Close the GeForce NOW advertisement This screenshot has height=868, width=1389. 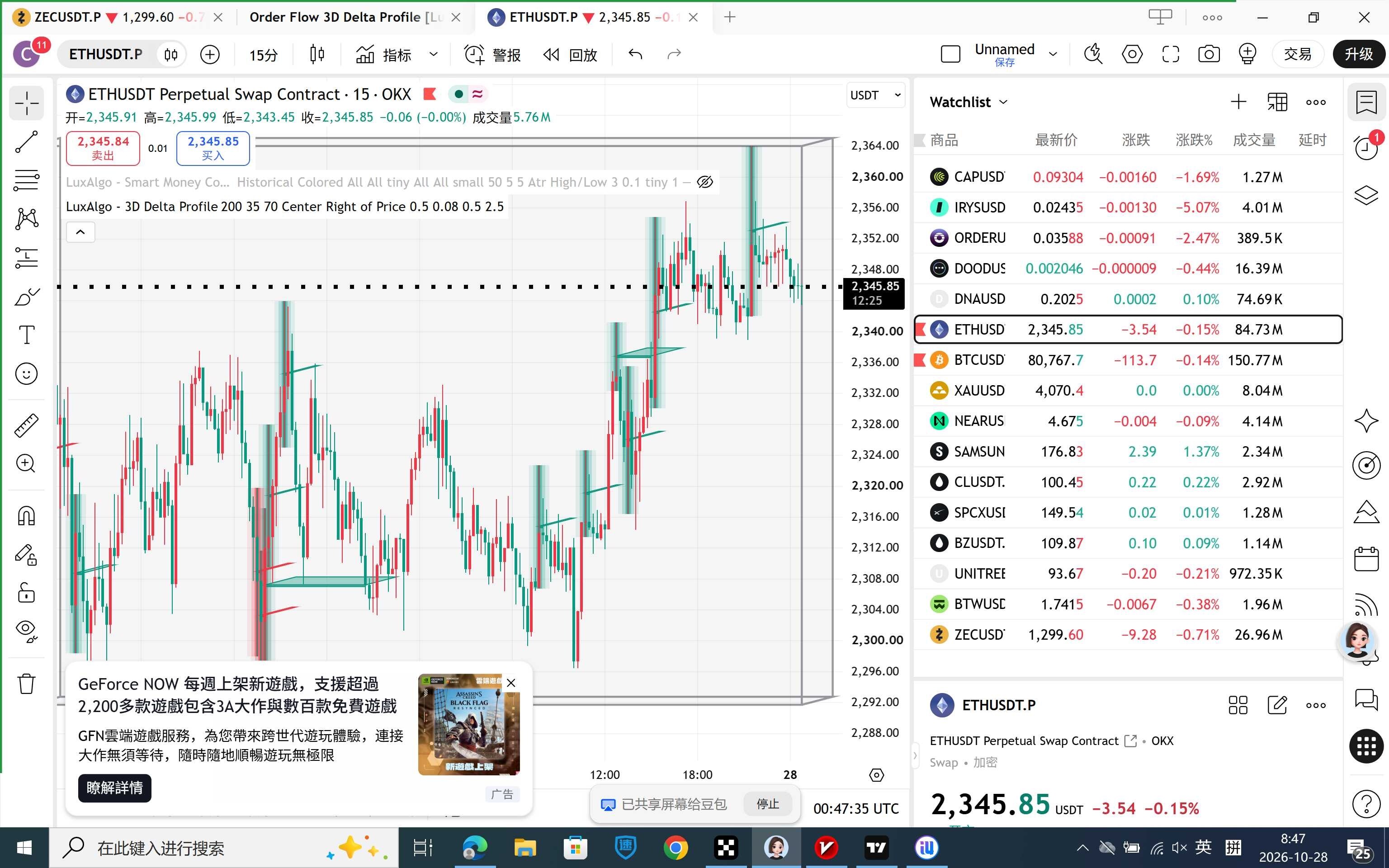pos(511,683)
